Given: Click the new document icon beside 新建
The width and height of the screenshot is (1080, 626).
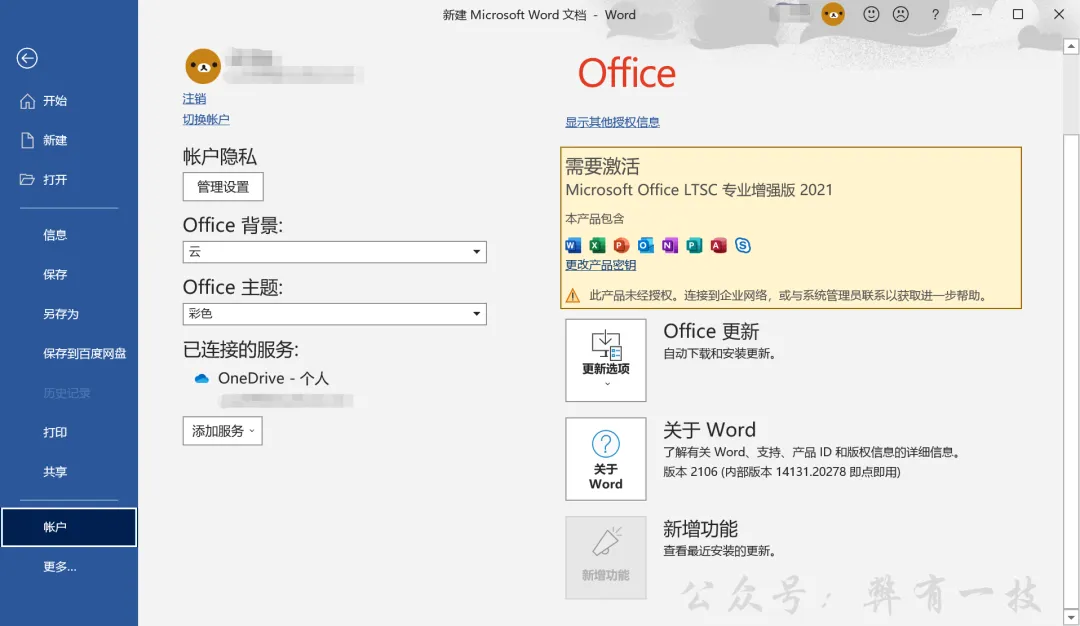Looking at the screenshot, I should (x=27, y=140).
